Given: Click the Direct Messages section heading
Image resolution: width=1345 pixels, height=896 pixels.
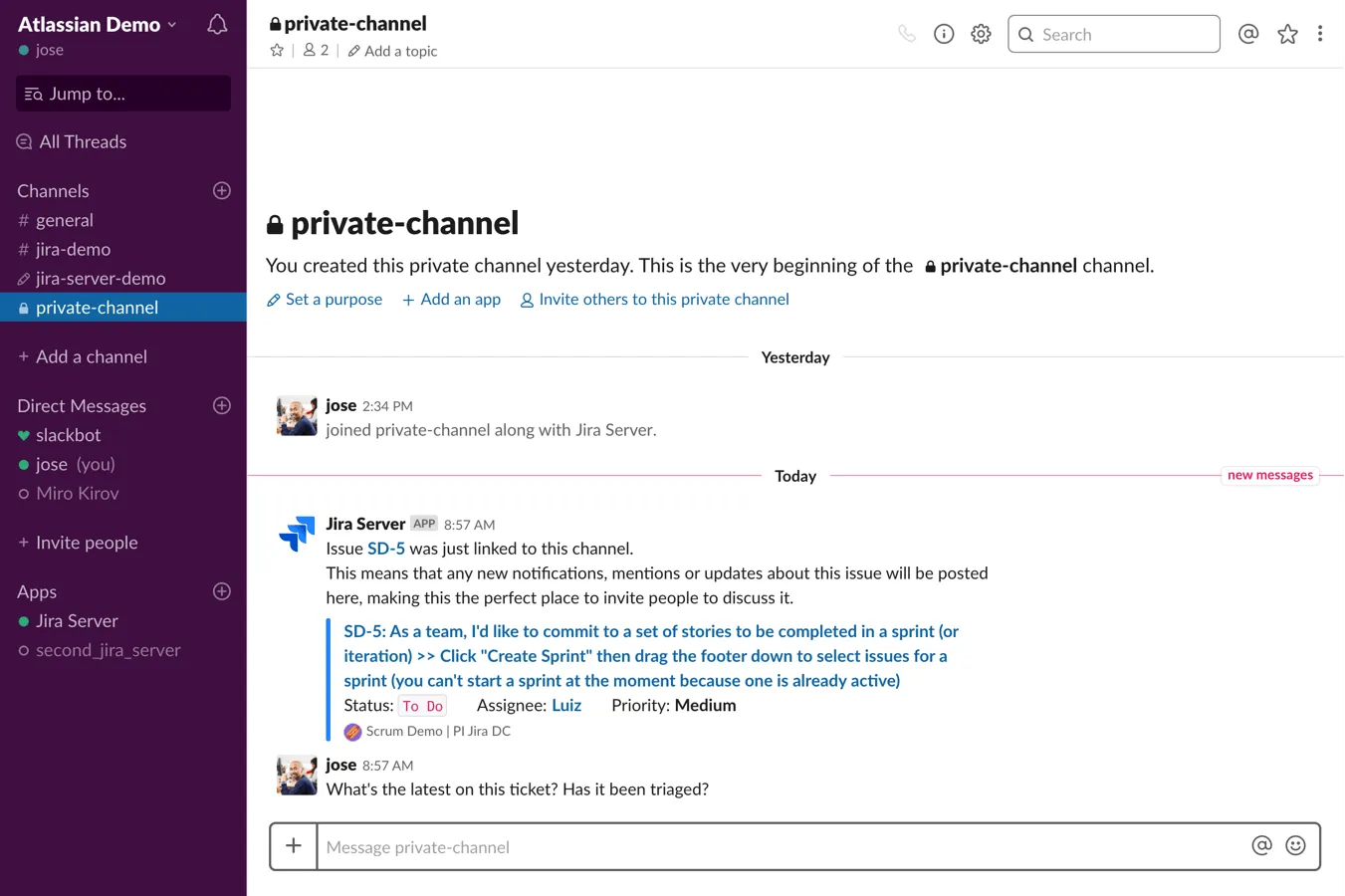Looking at the screenshot, I should pyautogui.click(x=82, y=405).
